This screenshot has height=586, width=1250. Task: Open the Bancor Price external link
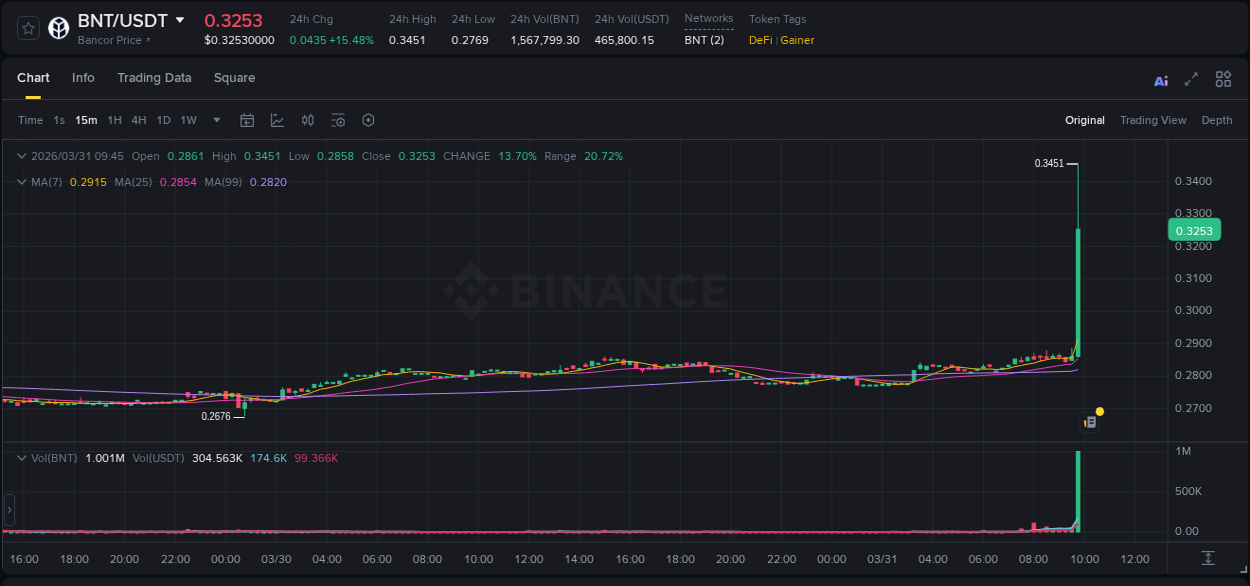point(108,40)
